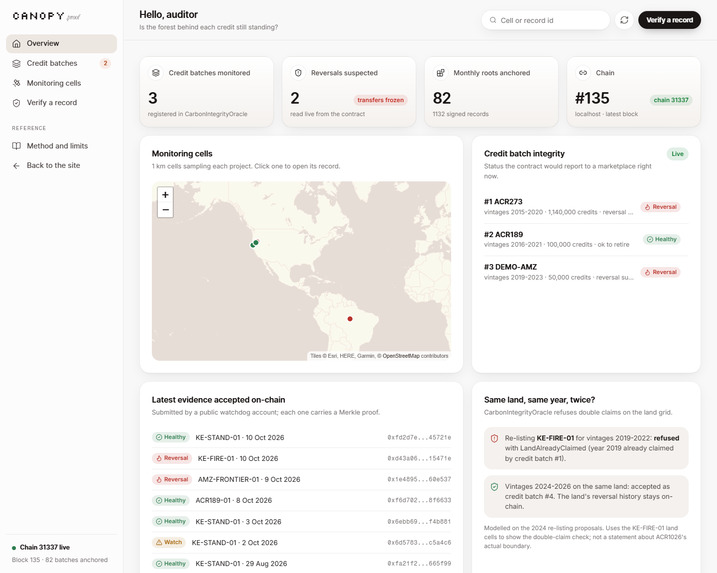Click the Live badge on Credit batch integrity
The height and width of the screenshot is (573, 717).
coord(677,154)
